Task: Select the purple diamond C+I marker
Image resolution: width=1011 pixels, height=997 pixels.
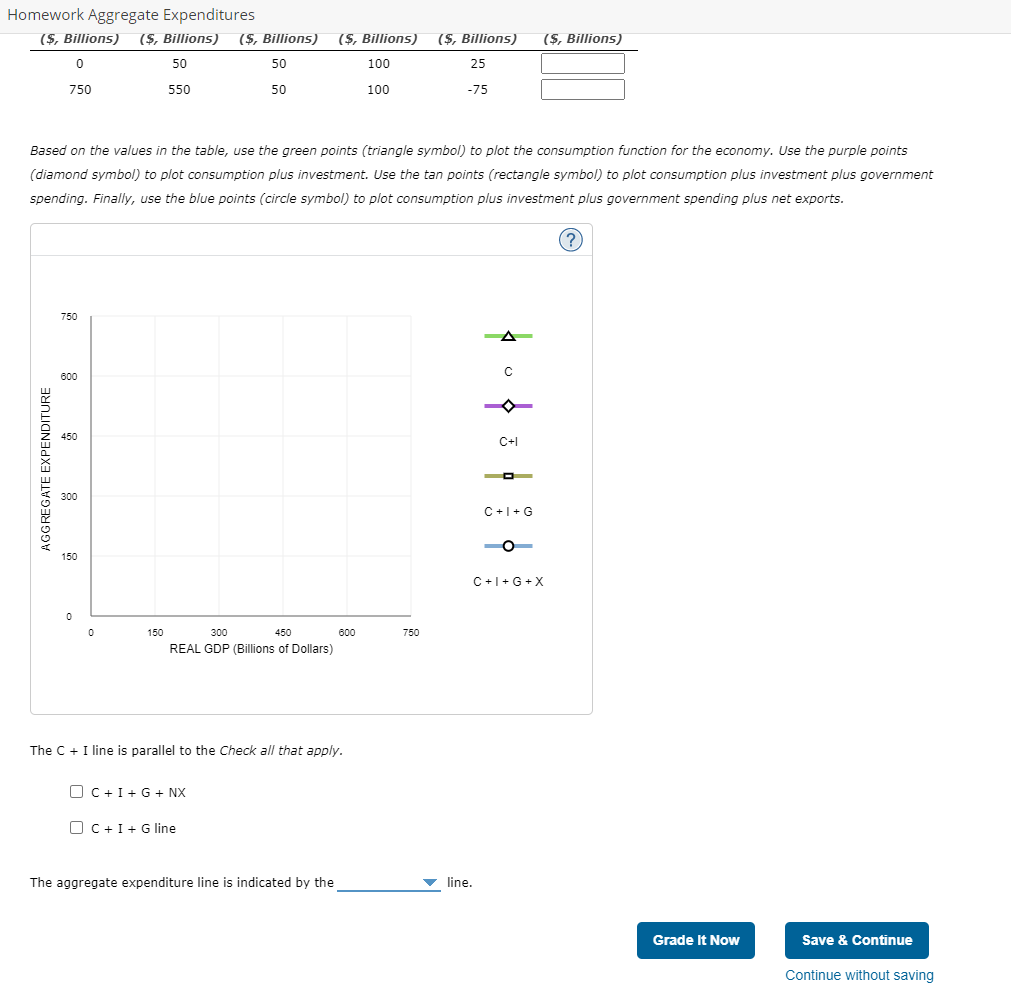Action: [507, 406]
